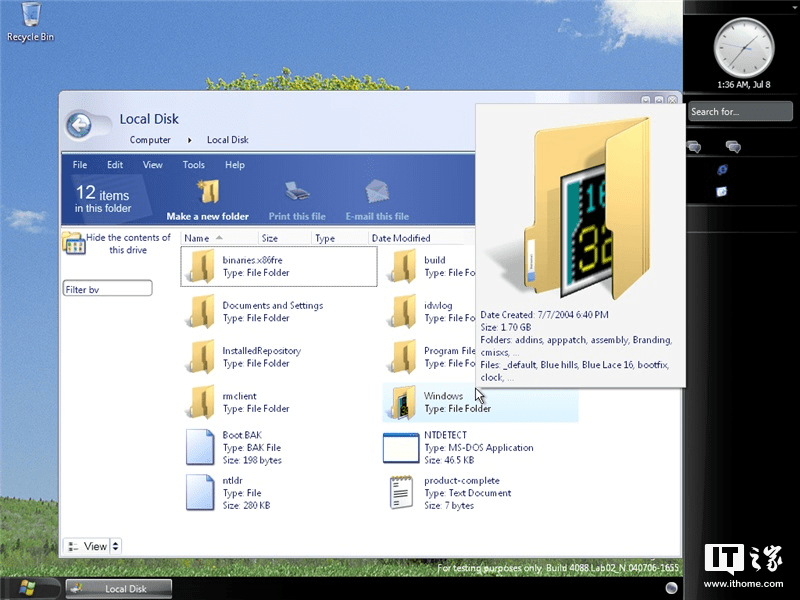Navigate to Computer via the breadcrumb link

(150, 140)
